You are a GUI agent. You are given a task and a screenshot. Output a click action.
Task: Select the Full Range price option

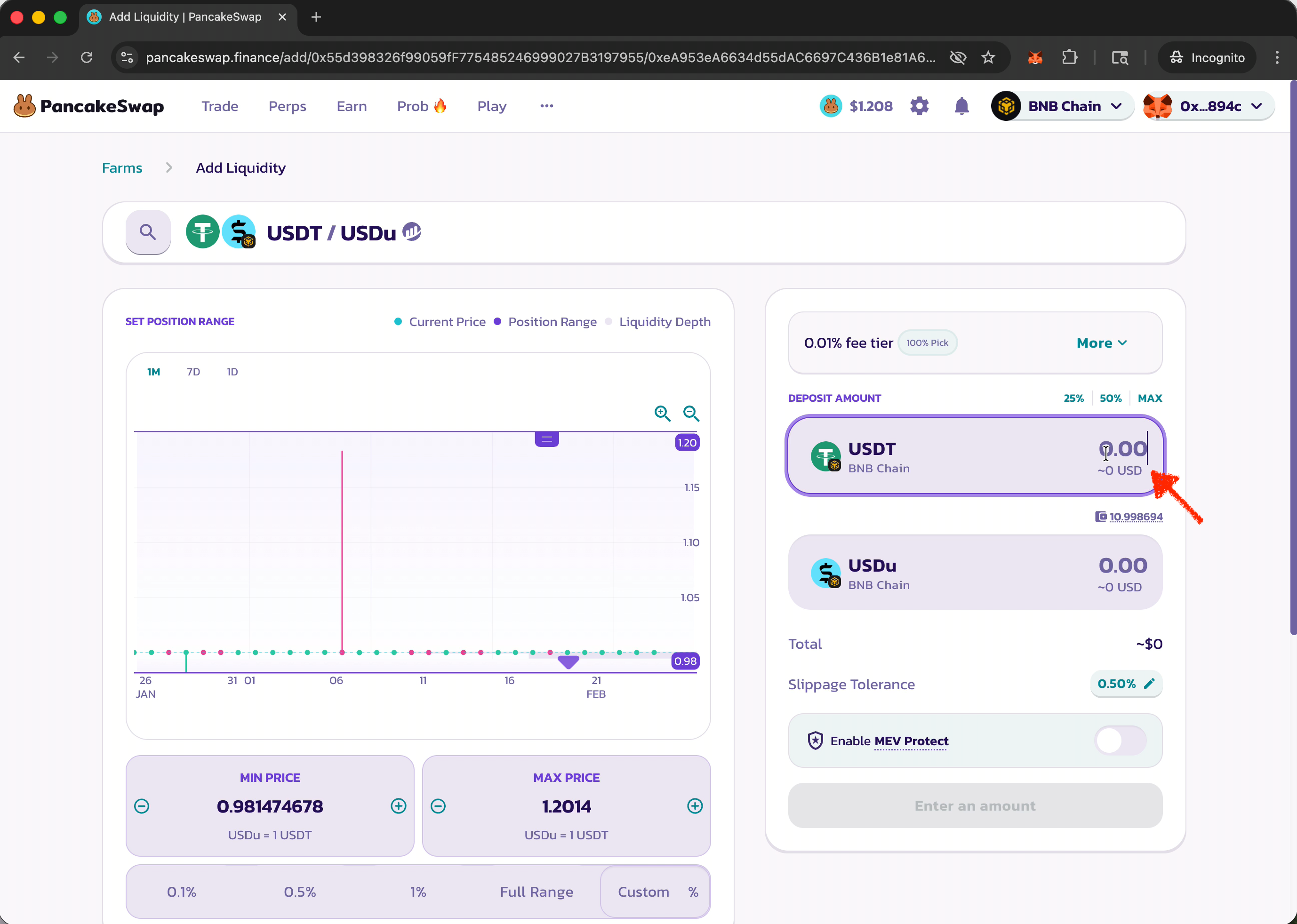click(x=536, y=892)
